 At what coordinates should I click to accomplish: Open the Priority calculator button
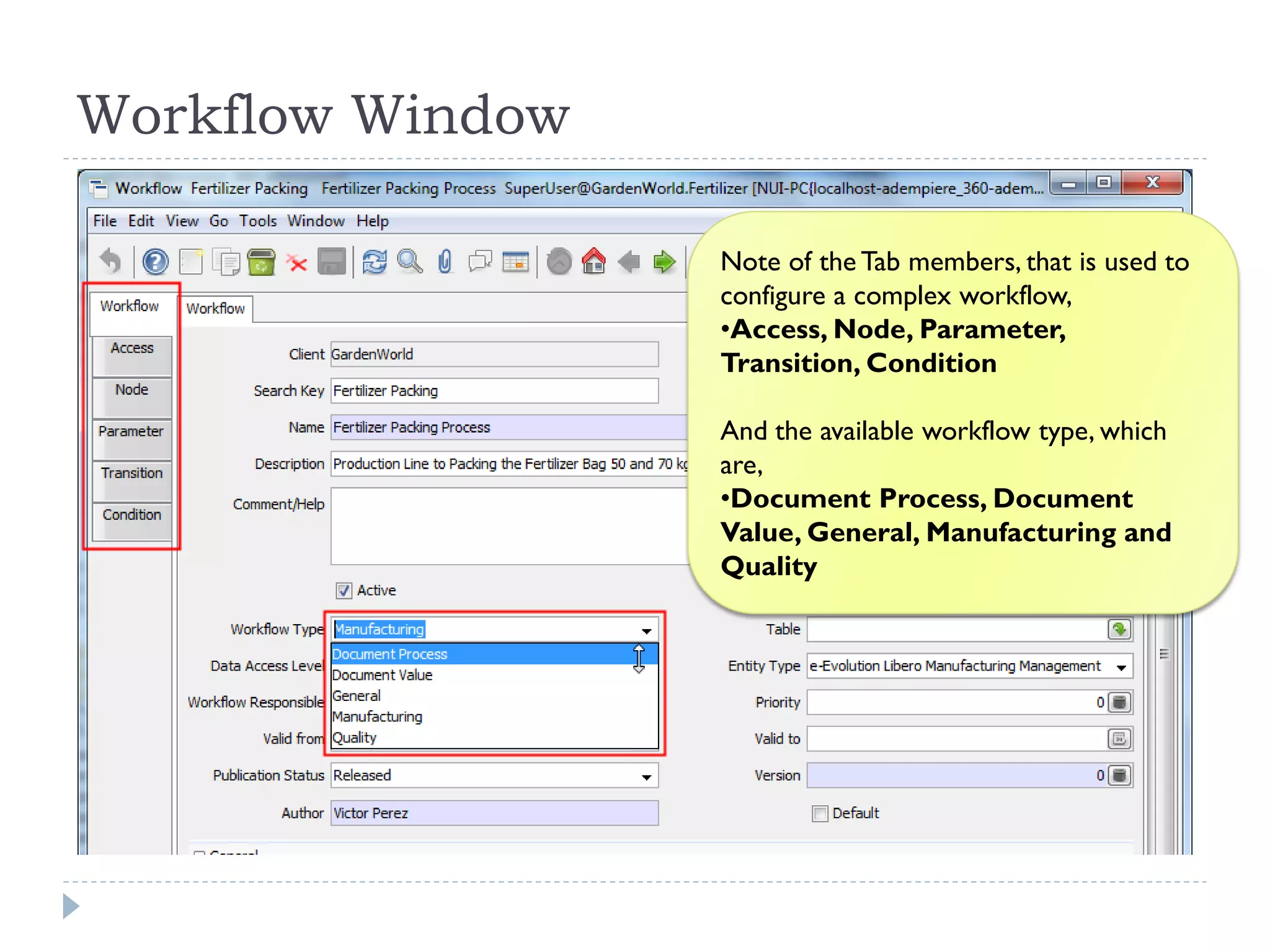point(1119,702)
